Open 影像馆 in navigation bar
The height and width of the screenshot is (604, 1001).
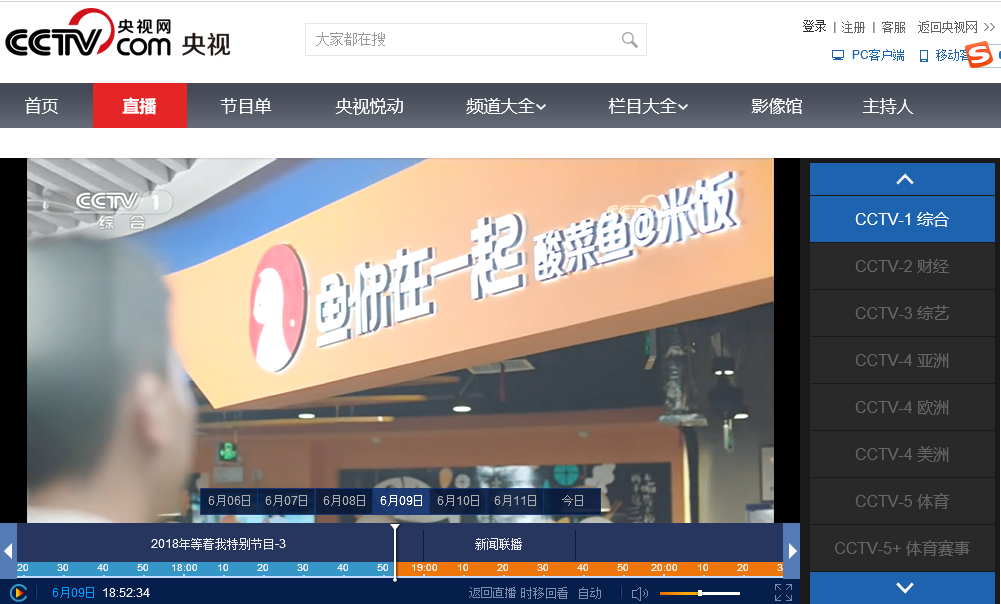(776, 105)
